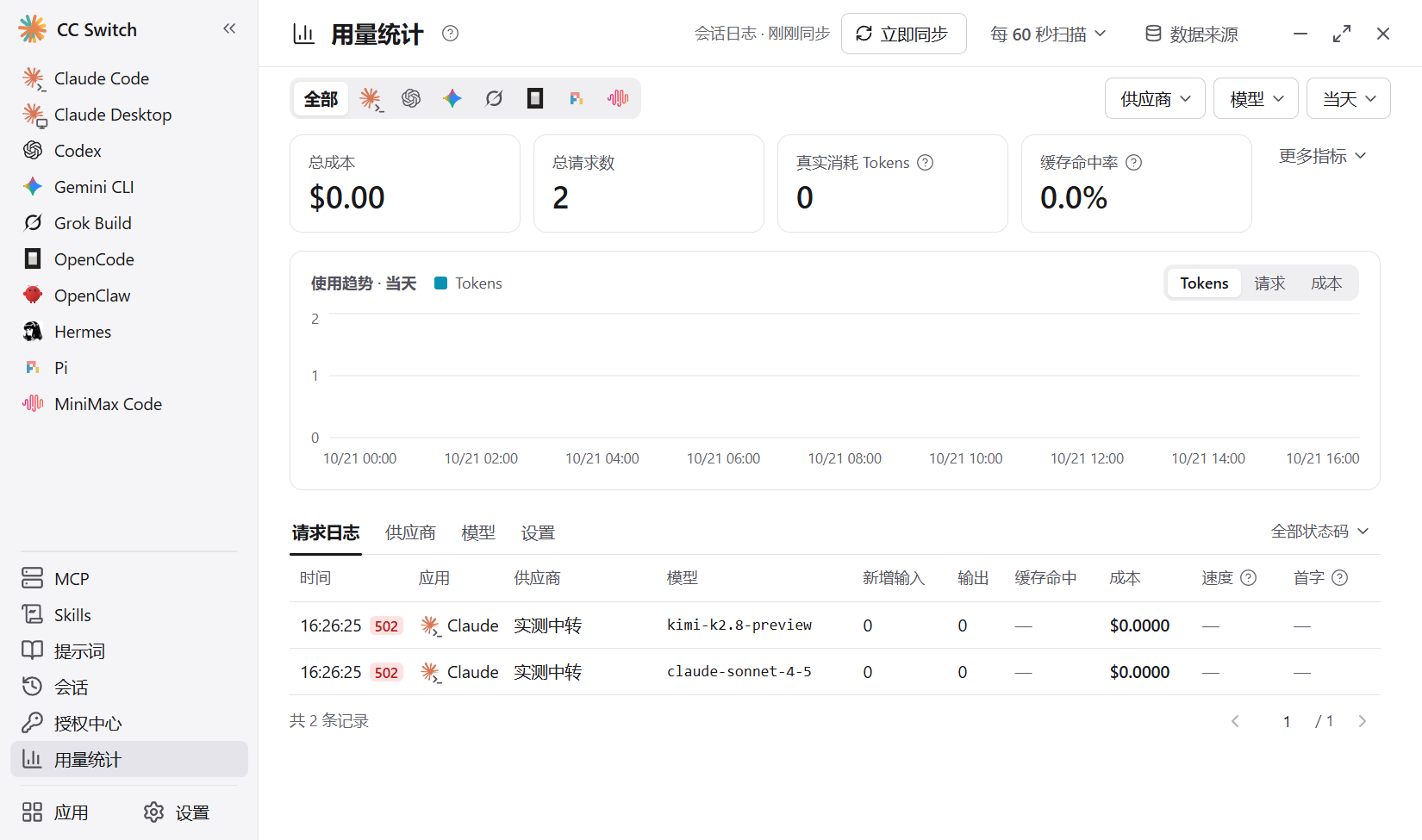This screenshot has width=1422, height=840.
Task: Switch chart to 成本 view
Action: (x=1326, y=283)
